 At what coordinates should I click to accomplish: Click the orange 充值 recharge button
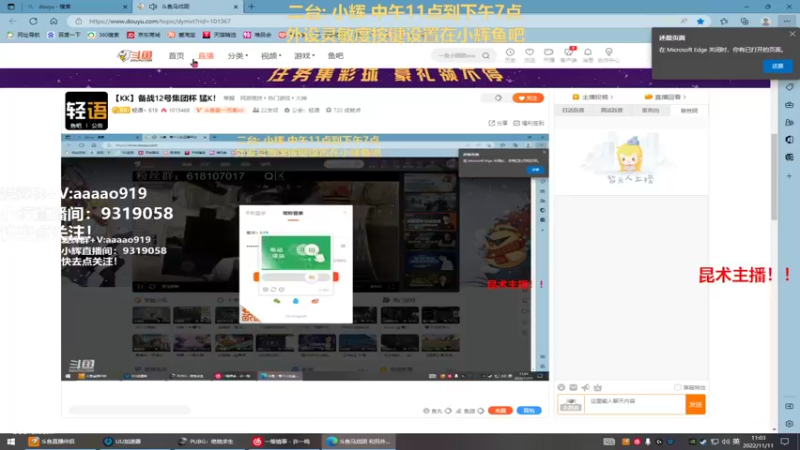(x=500, y=411)
